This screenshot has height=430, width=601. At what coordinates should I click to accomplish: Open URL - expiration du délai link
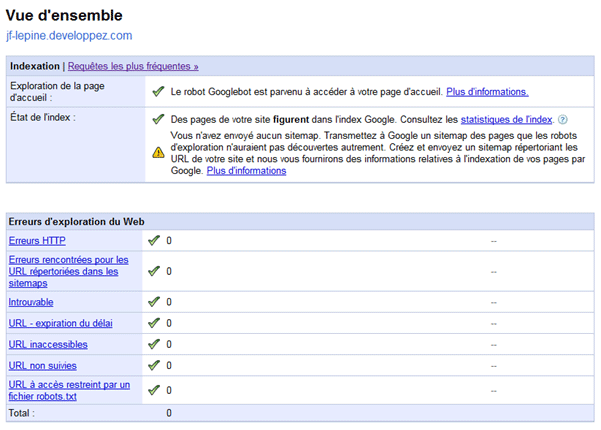[x=64, y=323]
